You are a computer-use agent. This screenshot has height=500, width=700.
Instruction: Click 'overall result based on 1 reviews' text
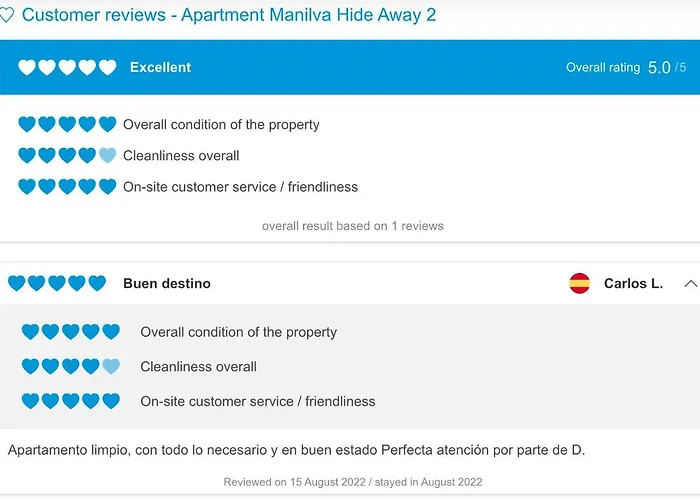[x=353, y=226]
